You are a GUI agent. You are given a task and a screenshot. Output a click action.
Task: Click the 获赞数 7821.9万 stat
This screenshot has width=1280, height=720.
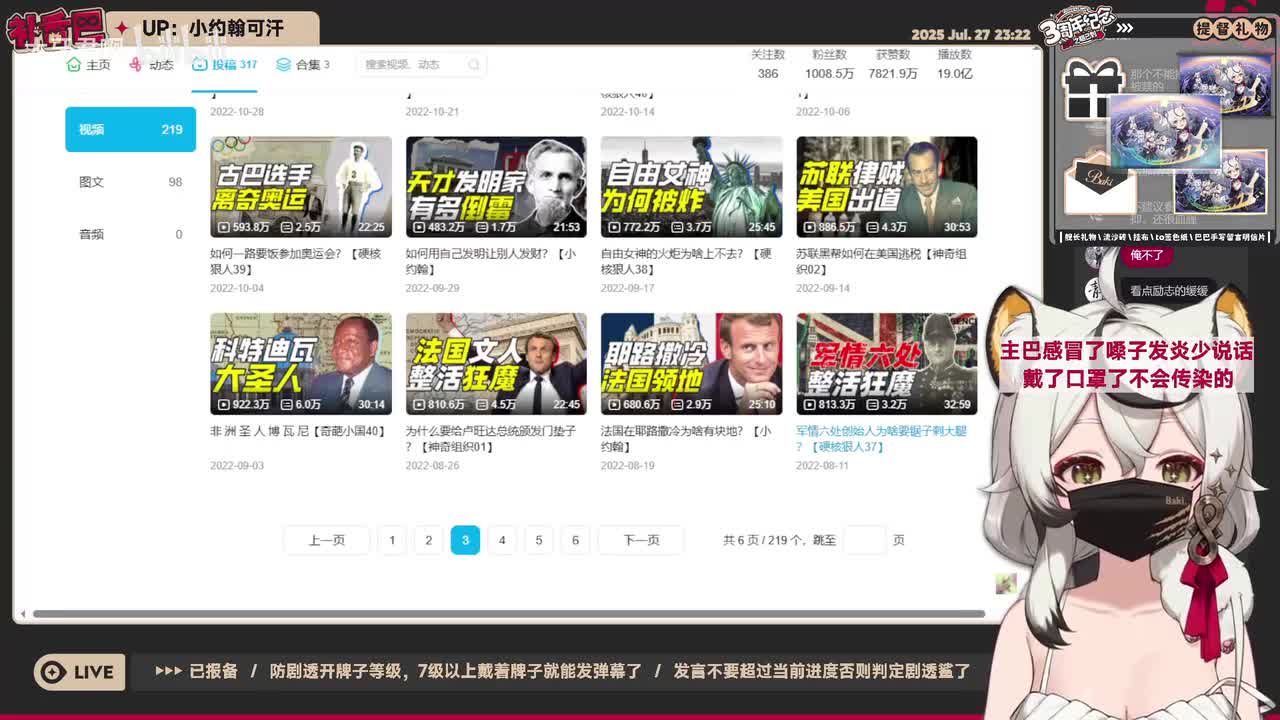coord(893,64)
